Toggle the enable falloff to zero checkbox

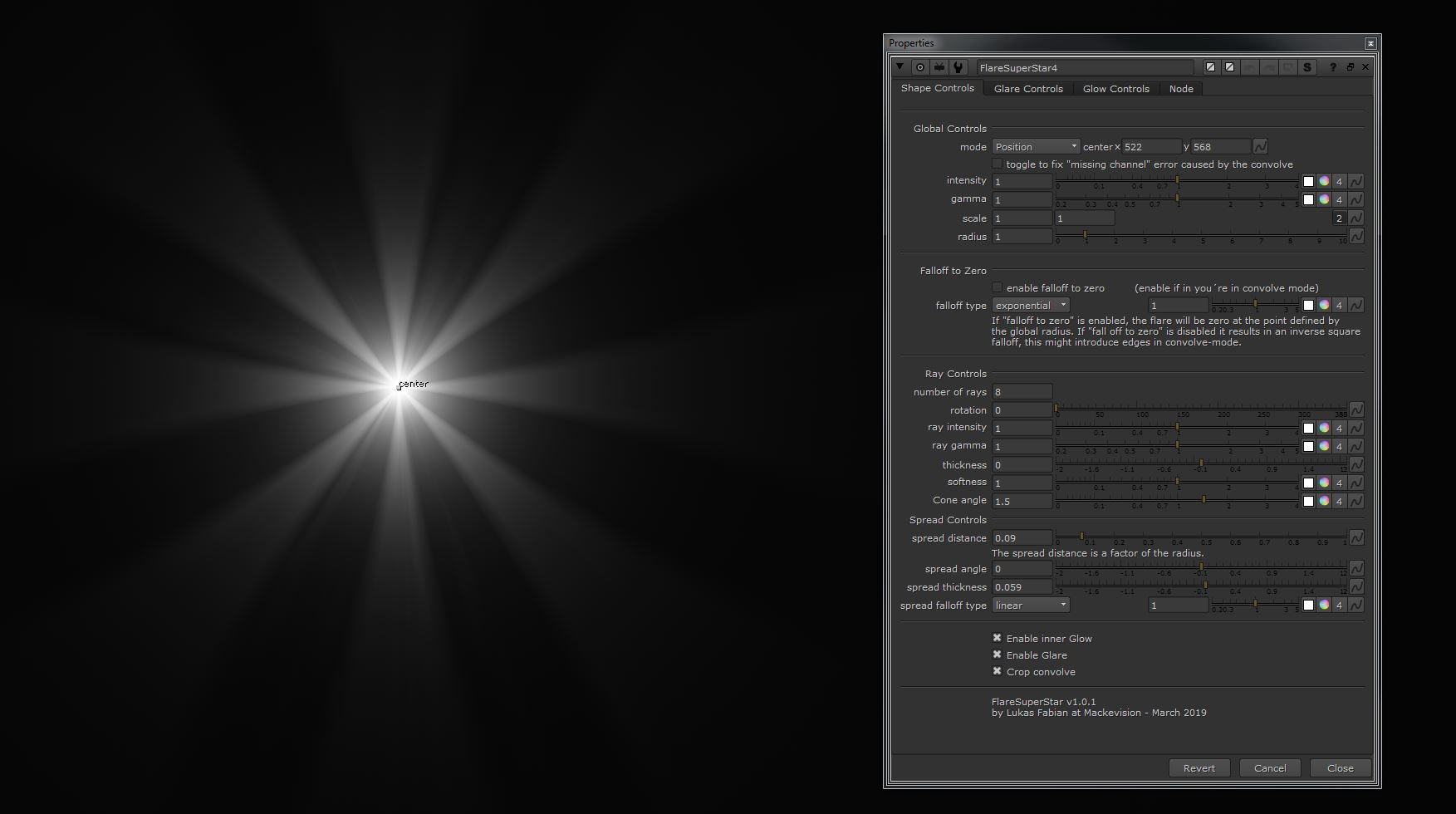pyautogui.click(x=998, y=288)
